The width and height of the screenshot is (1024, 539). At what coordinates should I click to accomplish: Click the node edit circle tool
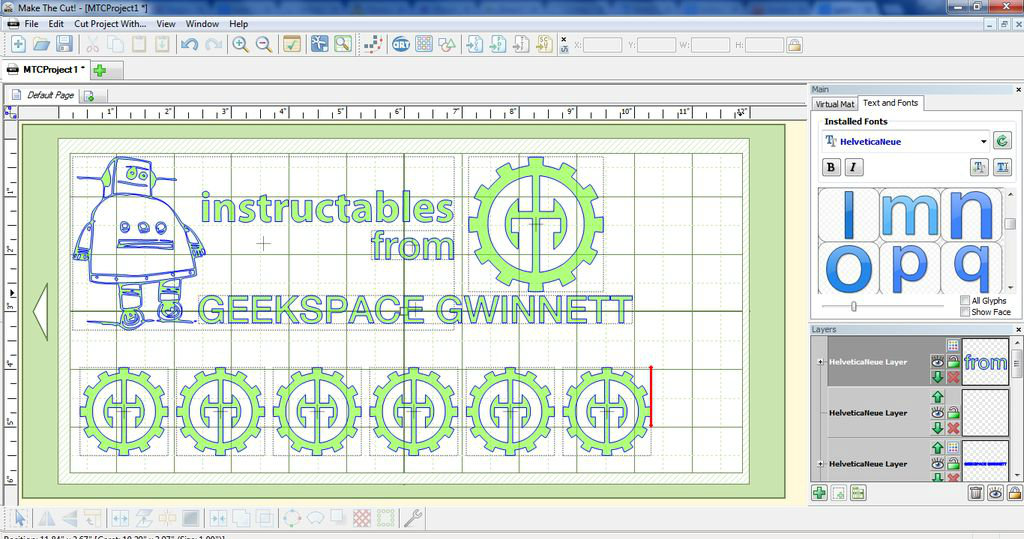pos(292,519)
